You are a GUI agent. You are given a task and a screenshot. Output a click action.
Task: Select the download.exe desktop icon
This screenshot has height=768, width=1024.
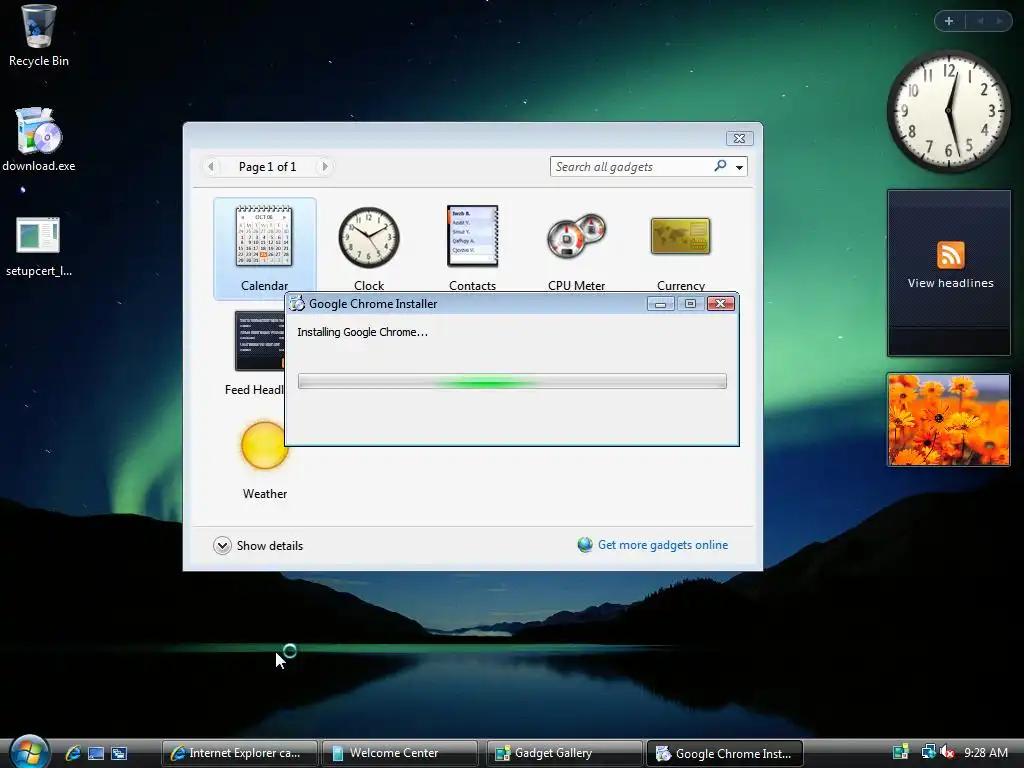click(x=39, y=131)
